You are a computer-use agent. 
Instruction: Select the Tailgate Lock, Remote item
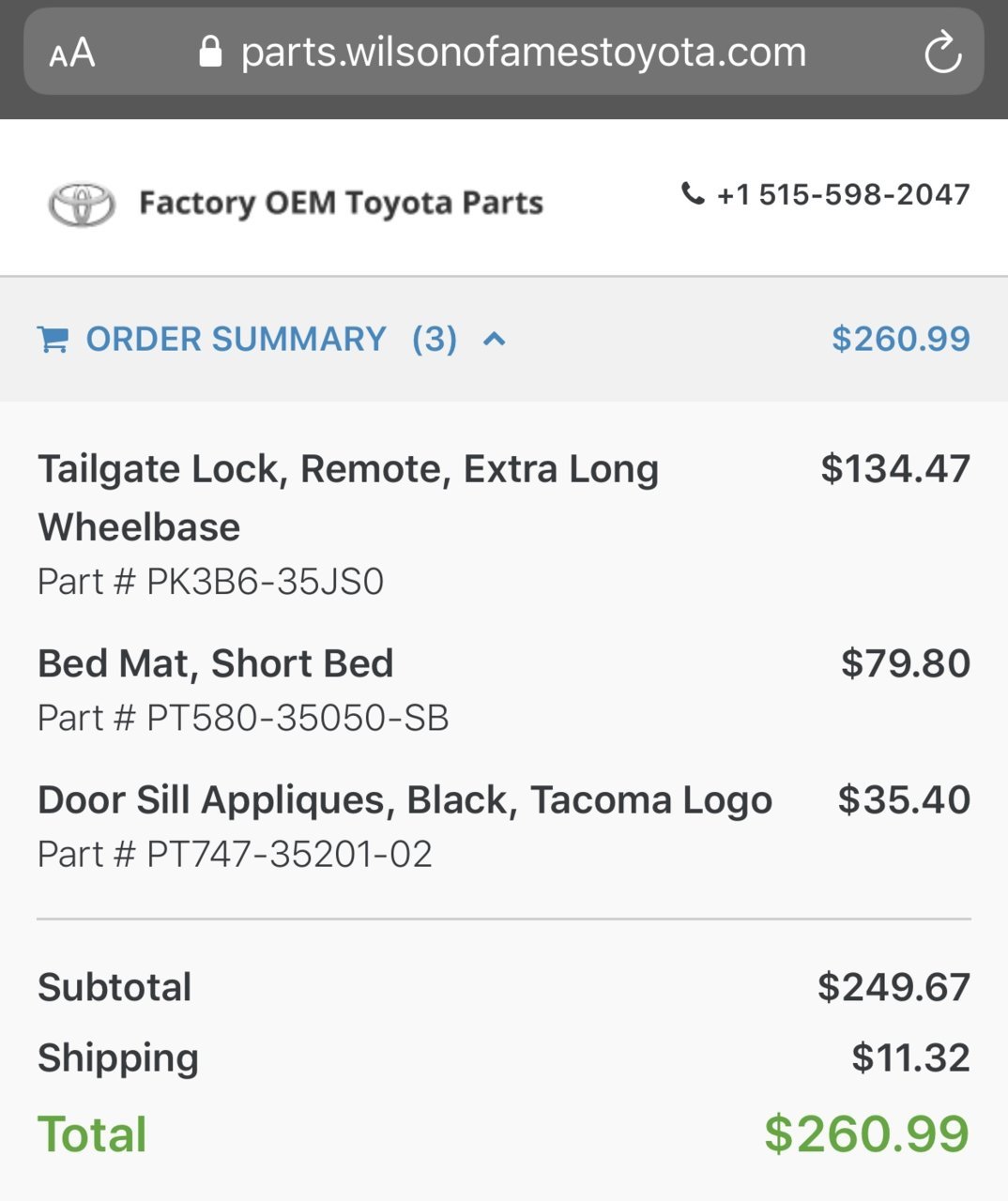coord(348,497)
